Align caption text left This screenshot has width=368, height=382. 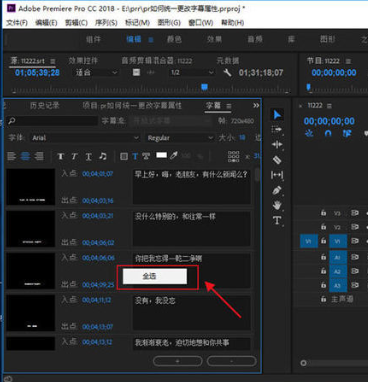(x=12, y=156)
